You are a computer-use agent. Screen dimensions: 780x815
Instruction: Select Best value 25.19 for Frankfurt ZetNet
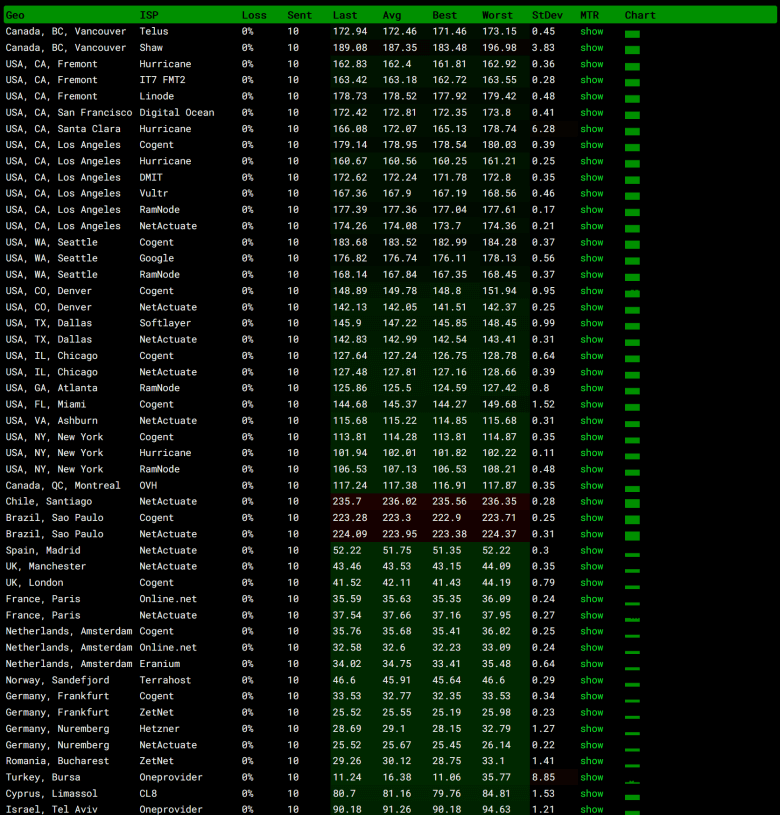tap(446, 712)
